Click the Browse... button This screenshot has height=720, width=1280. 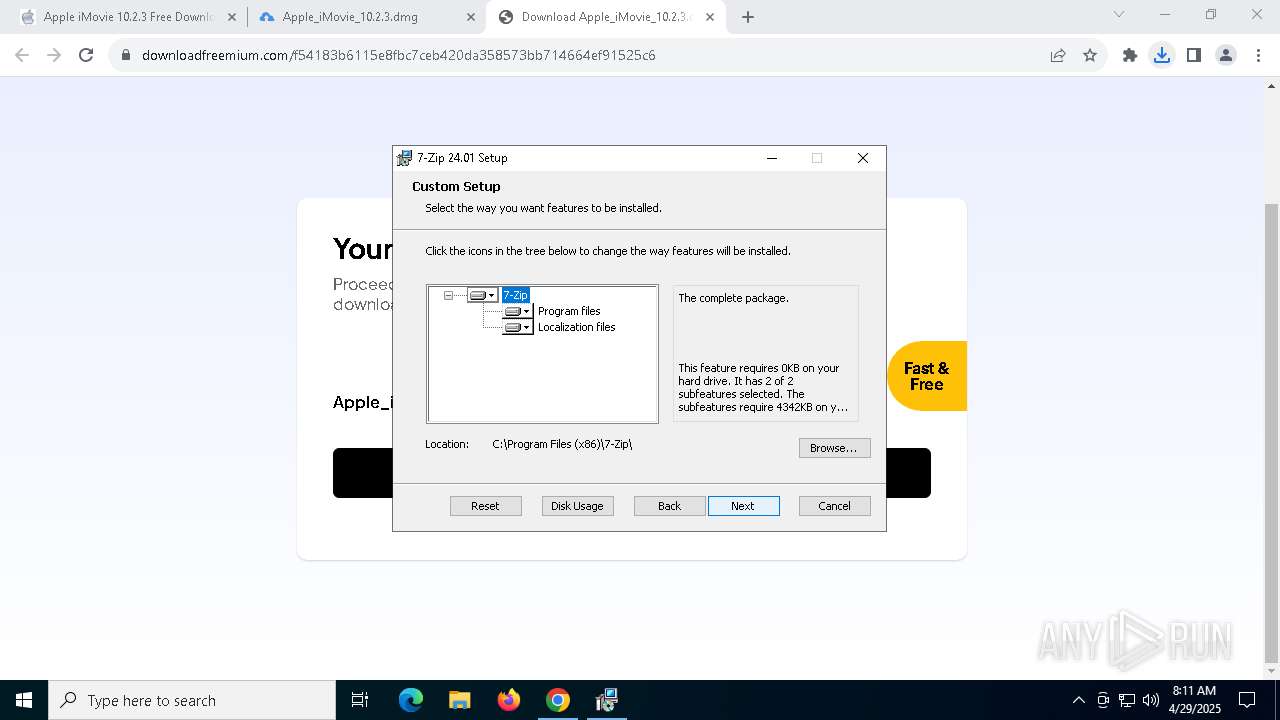tap(834, 448)
